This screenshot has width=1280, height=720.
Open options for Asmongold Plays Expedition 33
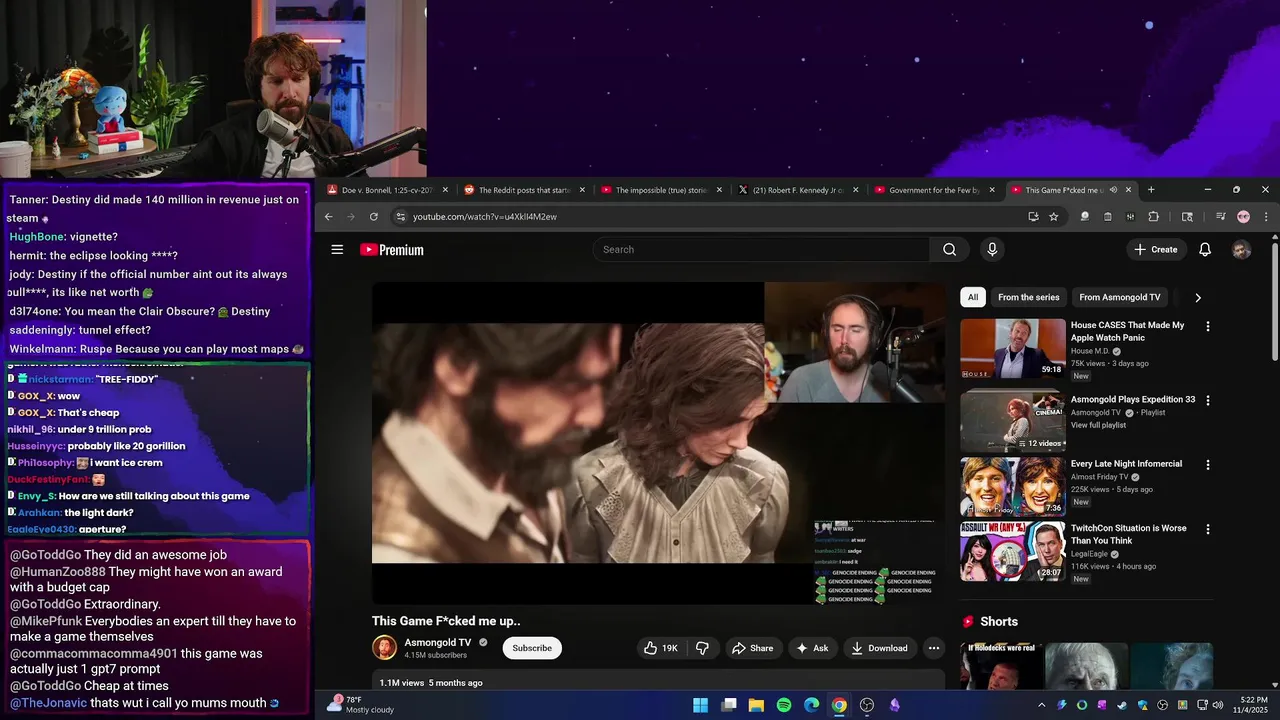(1208, 400)
